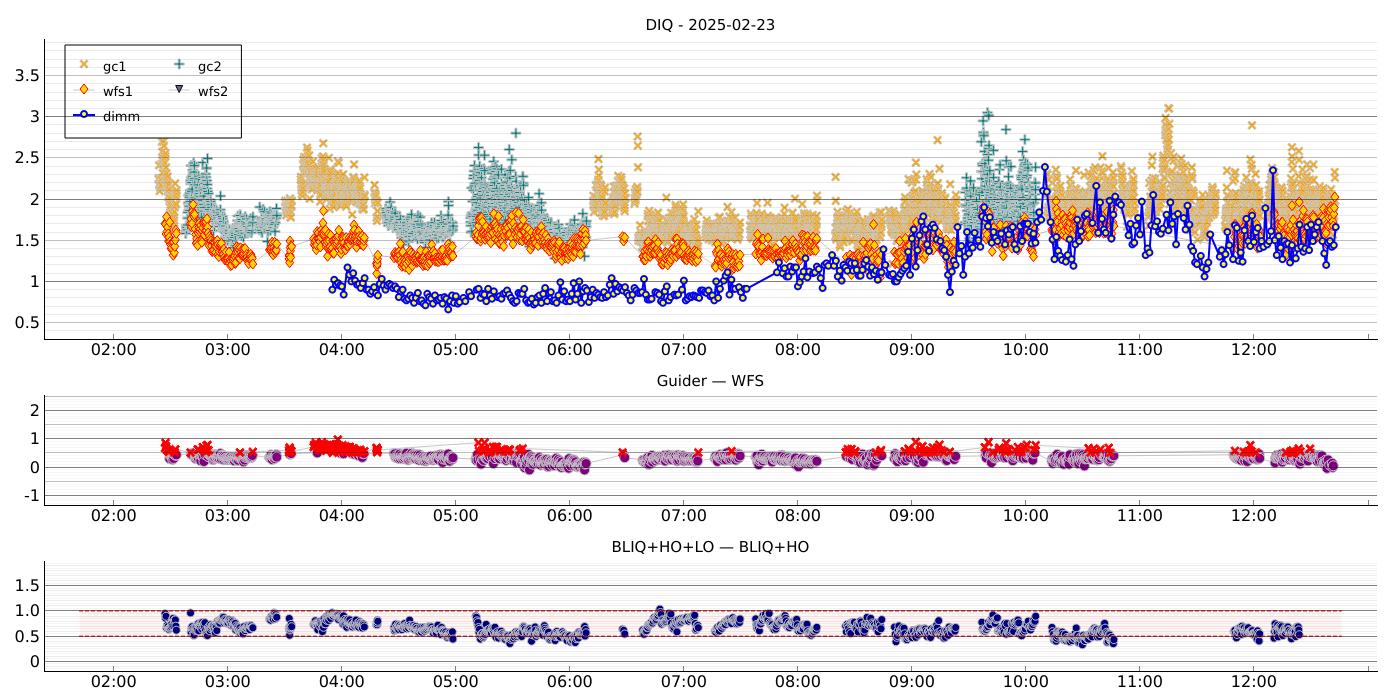Viewport: 1400px width, 700px height.
Task: Click the 0.5 tick on DIQ y-axis
Action: pos(27,323)
